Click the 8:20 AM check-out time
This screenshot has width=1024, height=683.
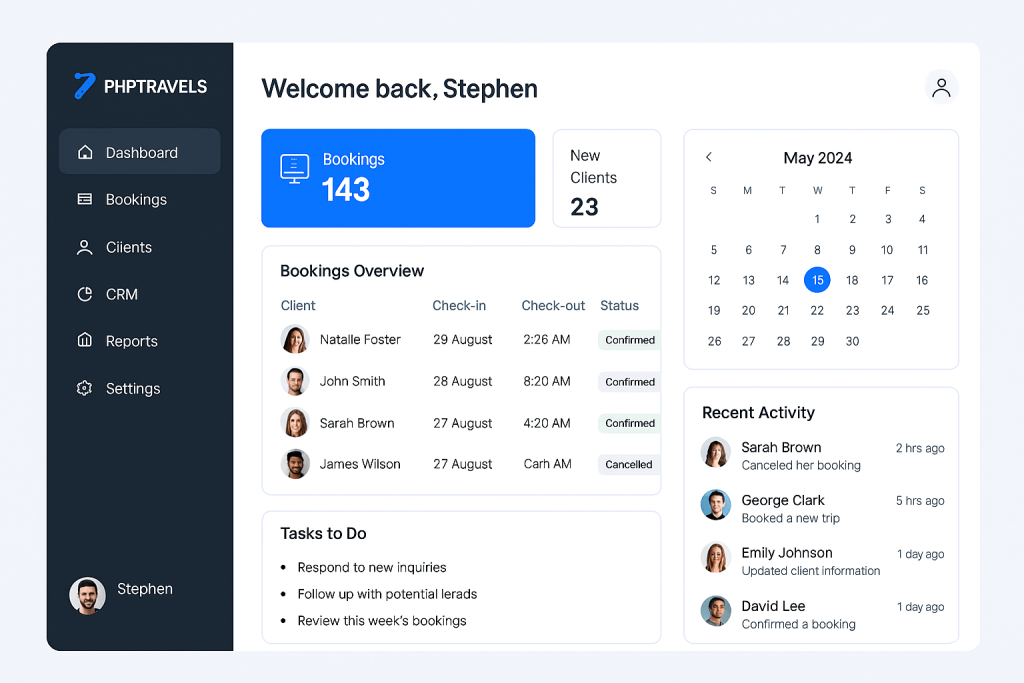click(547, 381)
